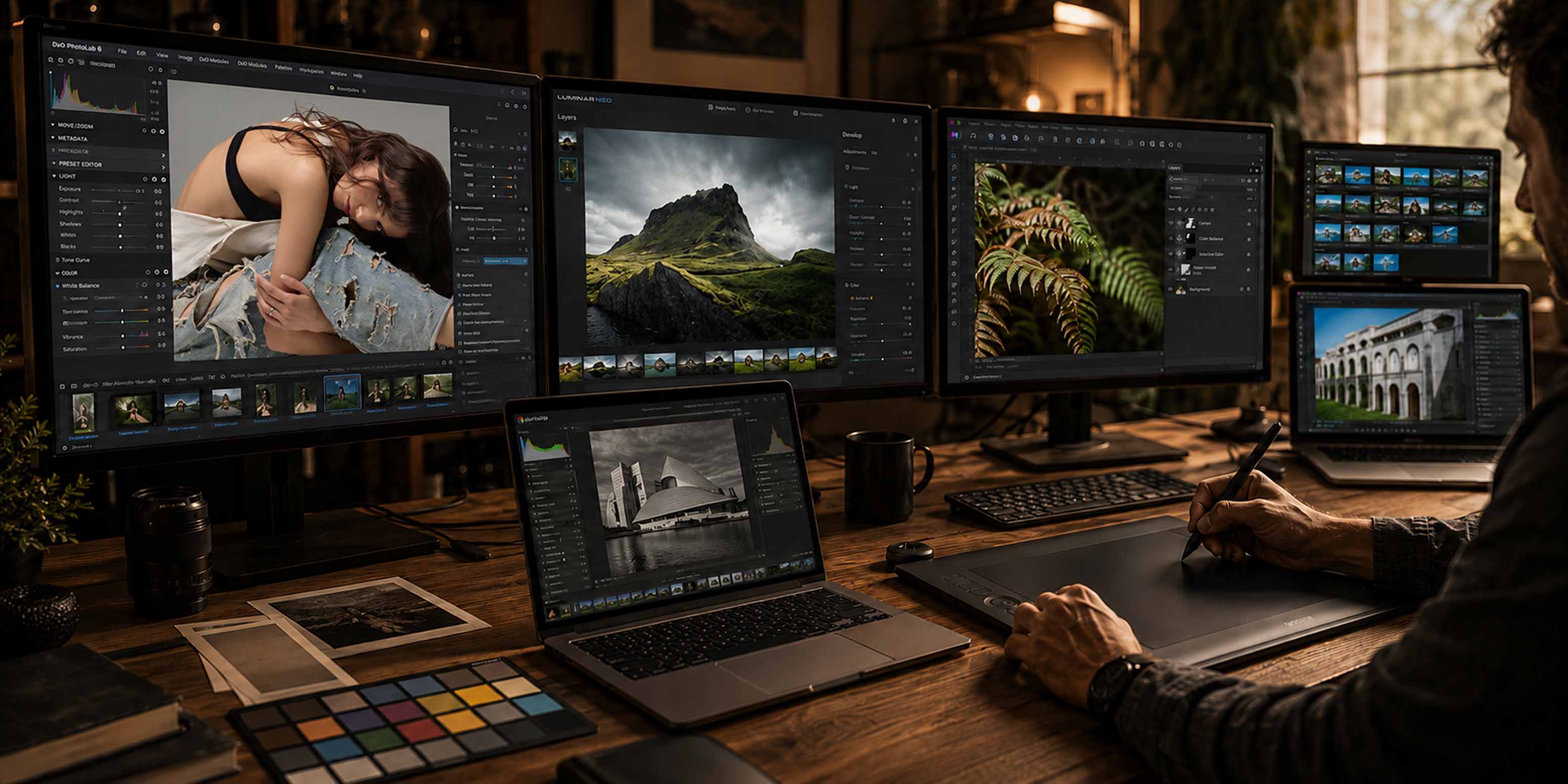
Task: Click the last circle icon on the COLOR header
Action: pyautogui.click(x=165, y=272)
